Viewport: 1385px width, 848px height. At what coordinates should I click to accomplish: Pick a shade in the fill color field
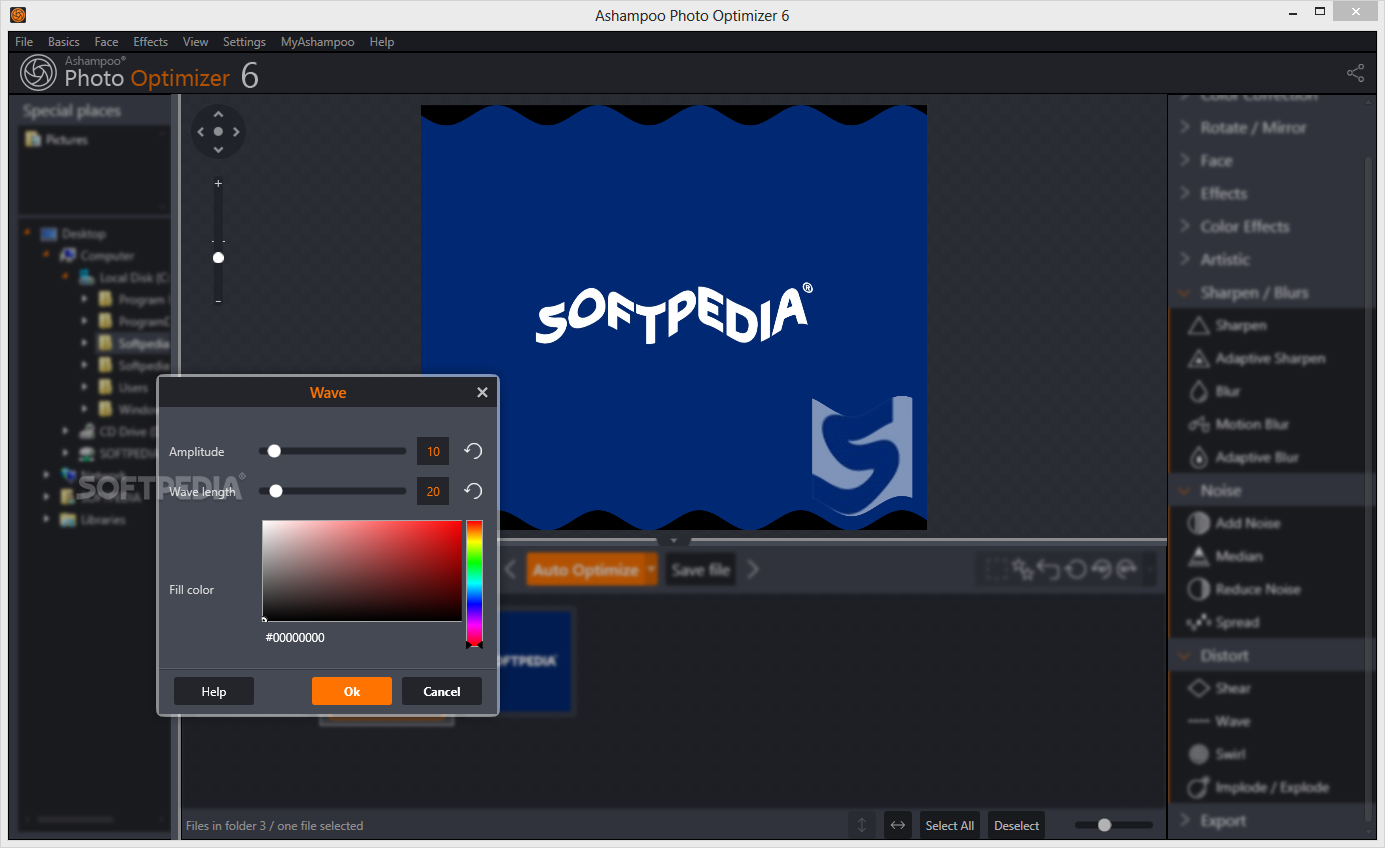pos(362,570)
